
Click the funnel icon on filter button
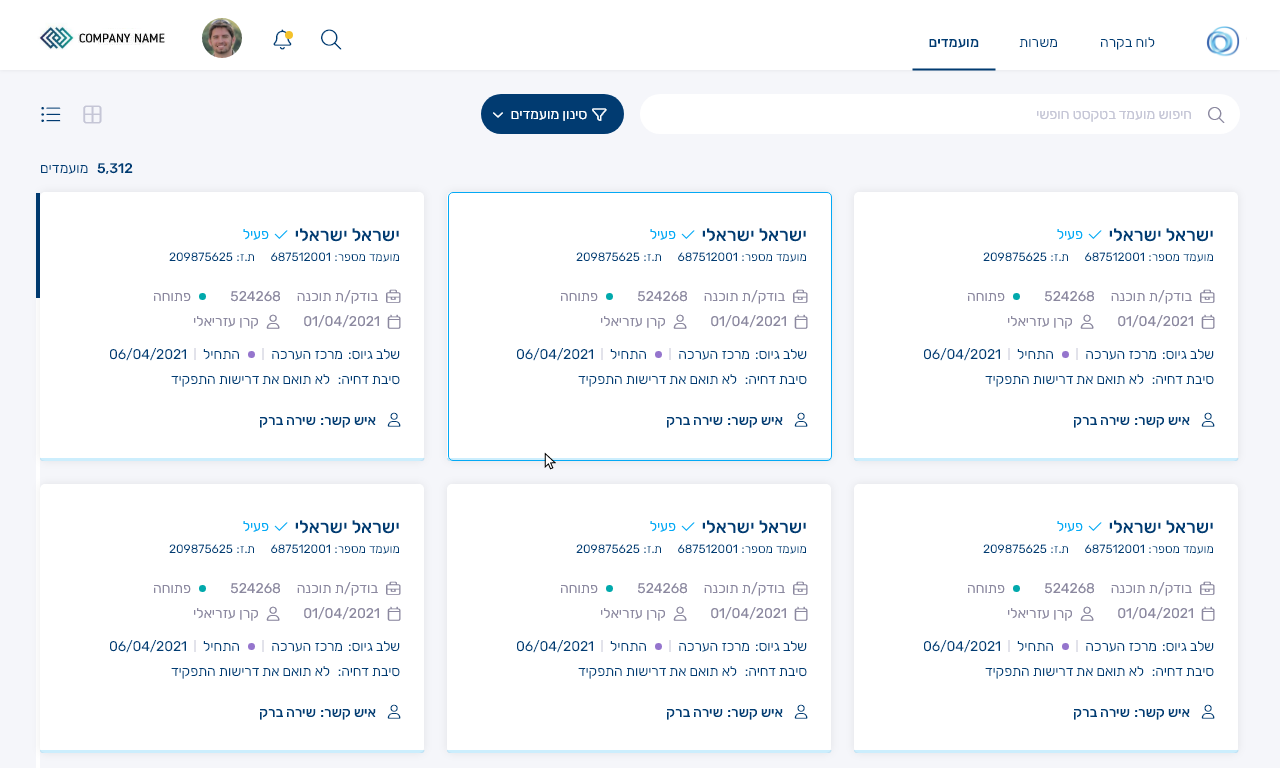point(600,115)
